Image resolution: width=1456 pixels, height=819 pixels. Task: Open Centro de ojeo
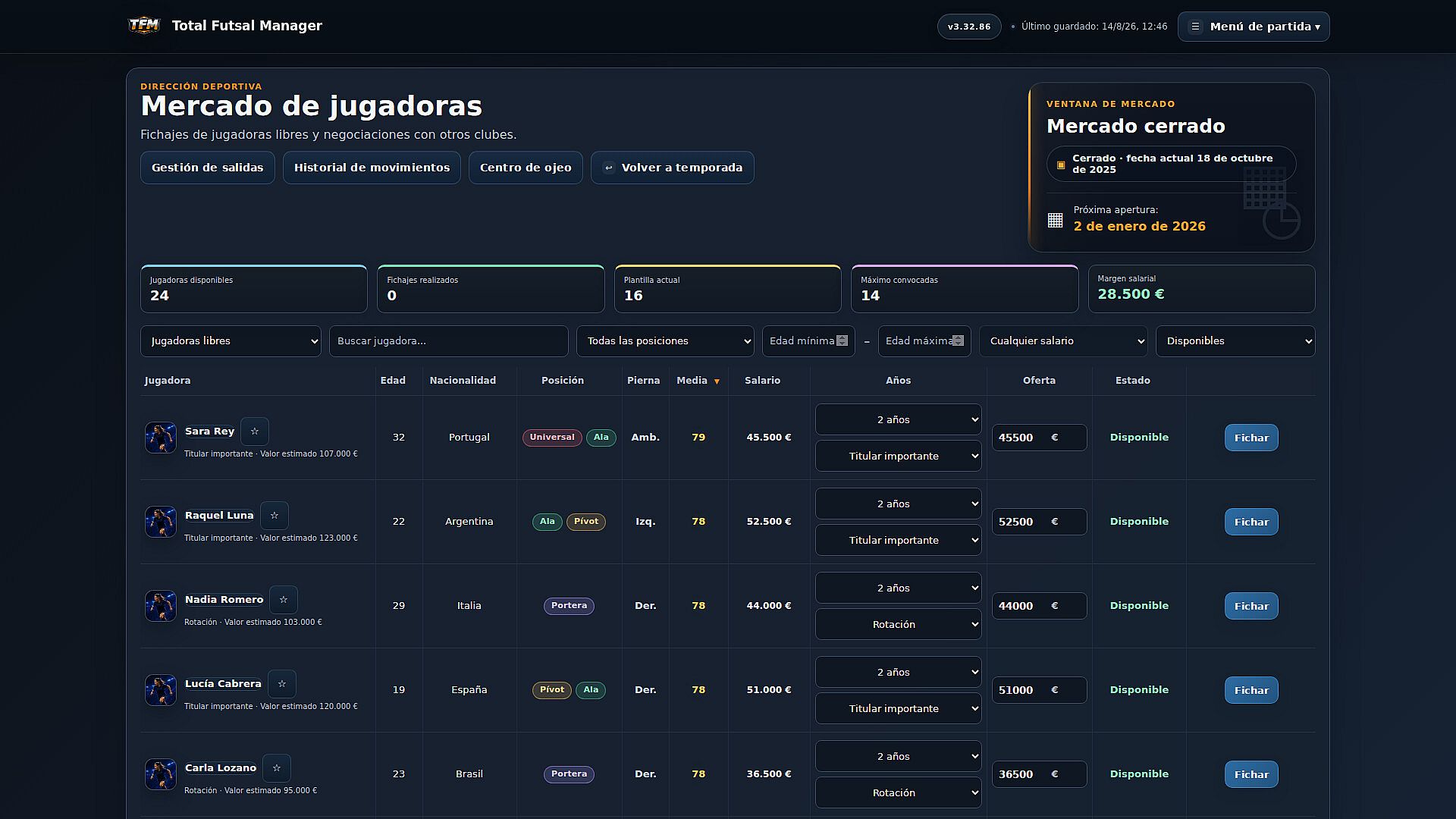[x=526, y=168]
